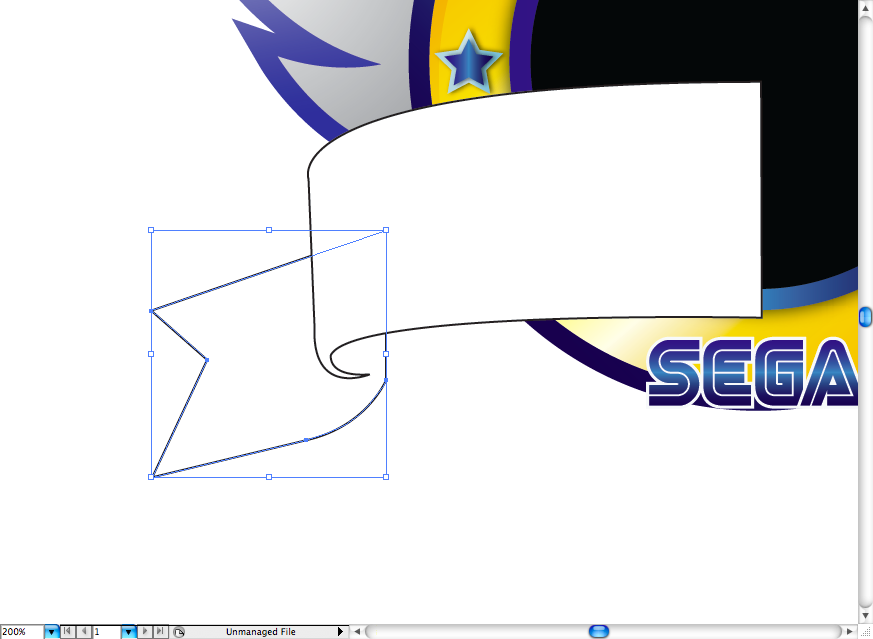Click the top-center bounding box handle
Image resolution: width=873 pixels, height=639 pixels.
pyautogui.click(x=269, y=230)
